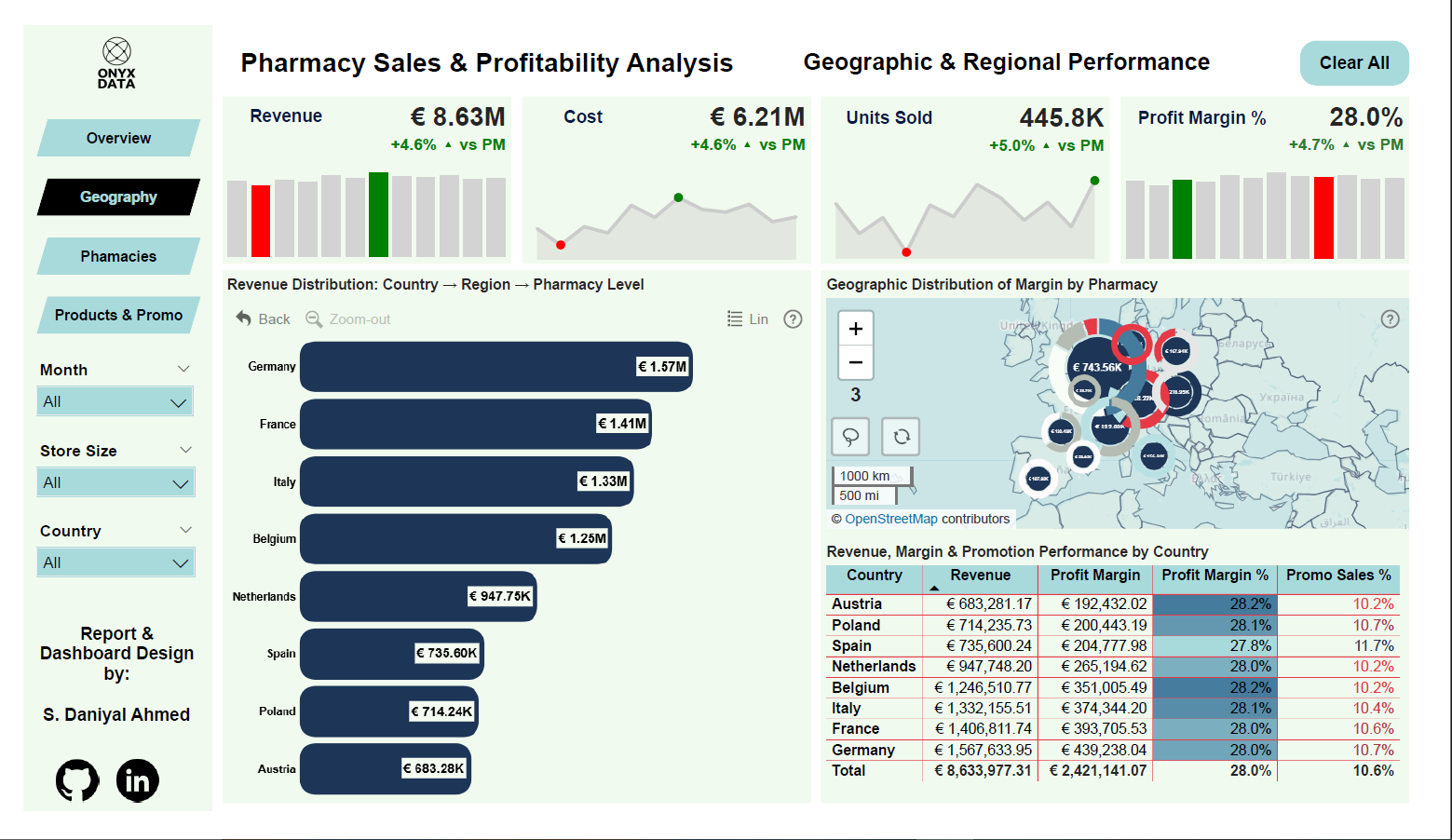Follow the OpenStreetMap link

[890, 519]
